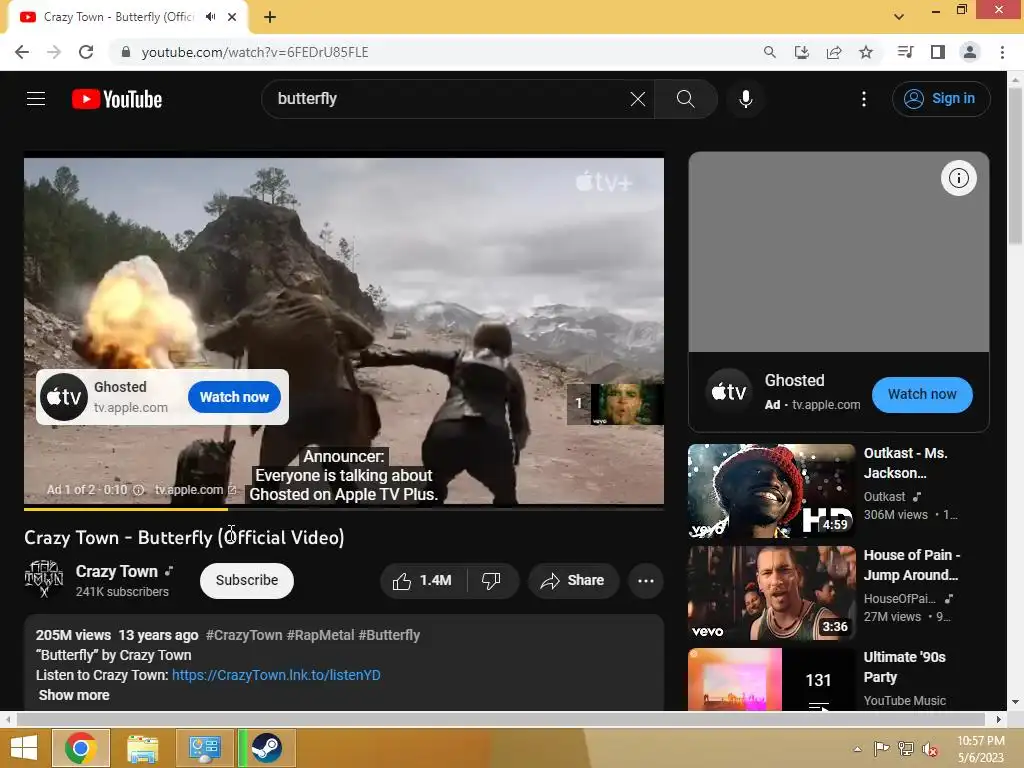Open Ultimate '90s Party playlist thumbnail
The height and width of the screenshot is (768, 1024).
click(771, 679)
